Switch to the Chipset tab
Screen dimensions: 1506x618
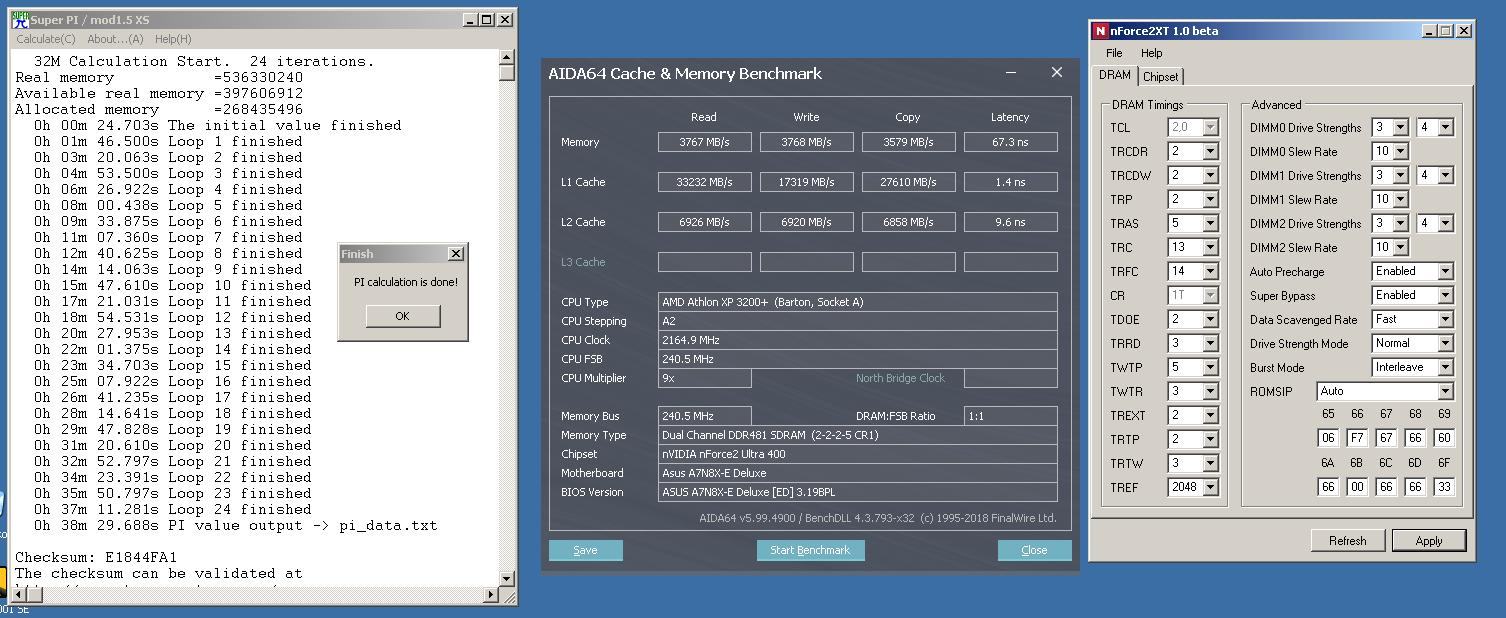pos(1160,77)
